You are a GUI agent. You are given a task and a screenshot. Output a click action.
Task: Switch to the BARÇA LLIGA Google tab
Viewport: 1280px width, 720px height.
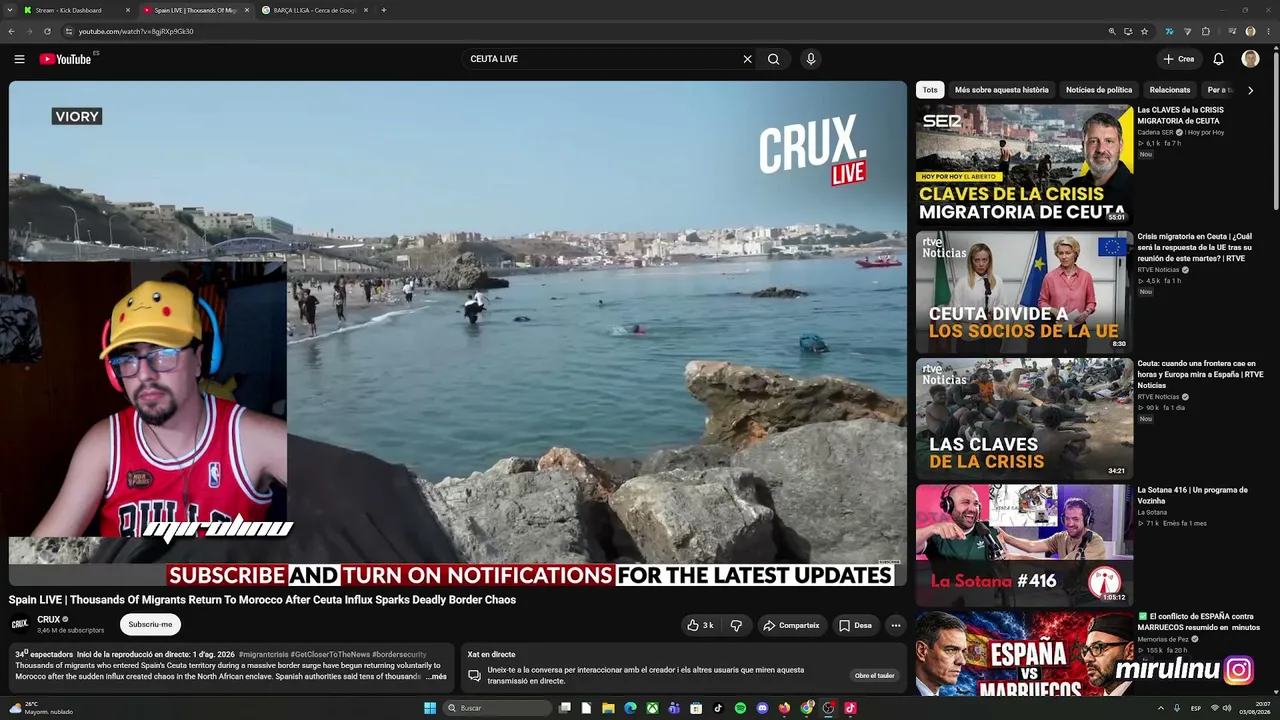click(x=315, y=10)
